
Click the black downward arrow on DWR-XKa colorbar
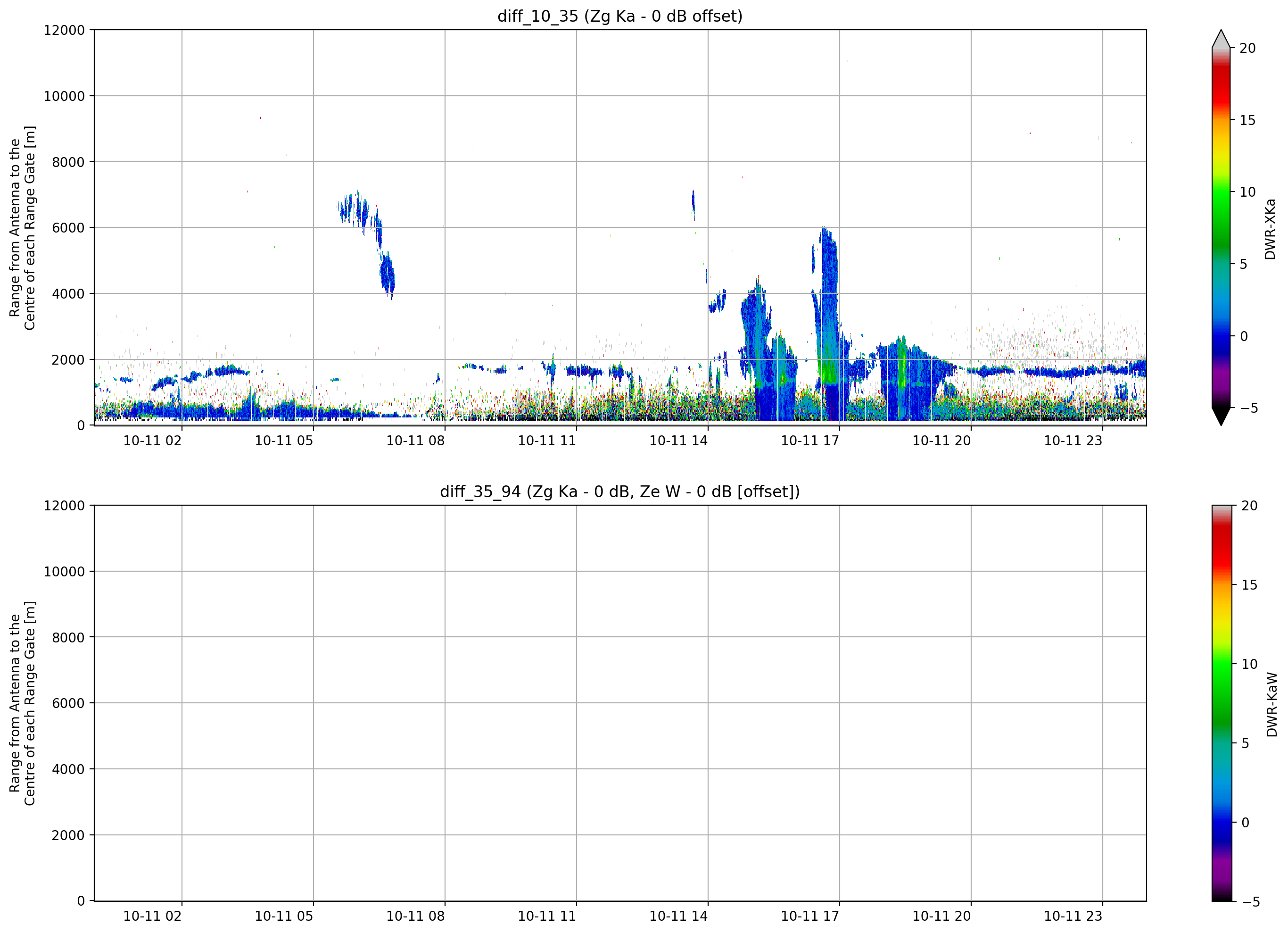[x=1221, y=417]
